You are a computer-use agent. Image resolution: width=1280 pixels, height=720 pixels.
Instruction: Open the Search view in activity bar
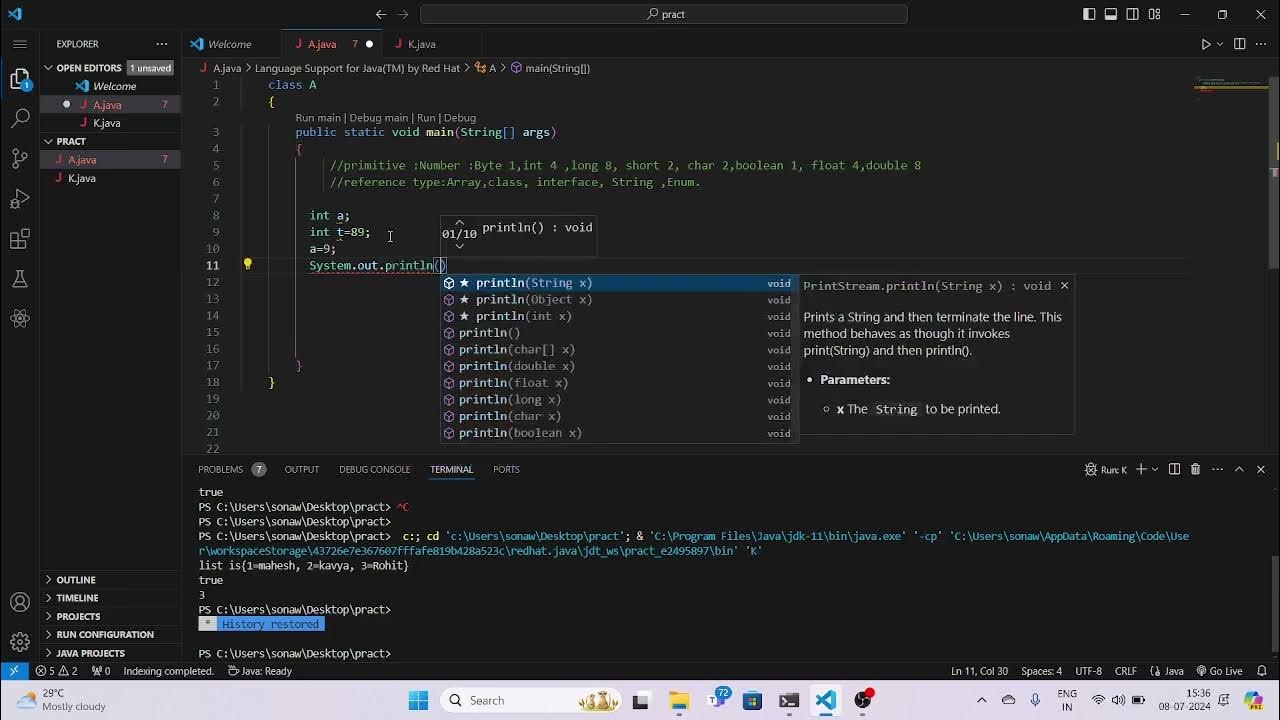pos(20,118)
